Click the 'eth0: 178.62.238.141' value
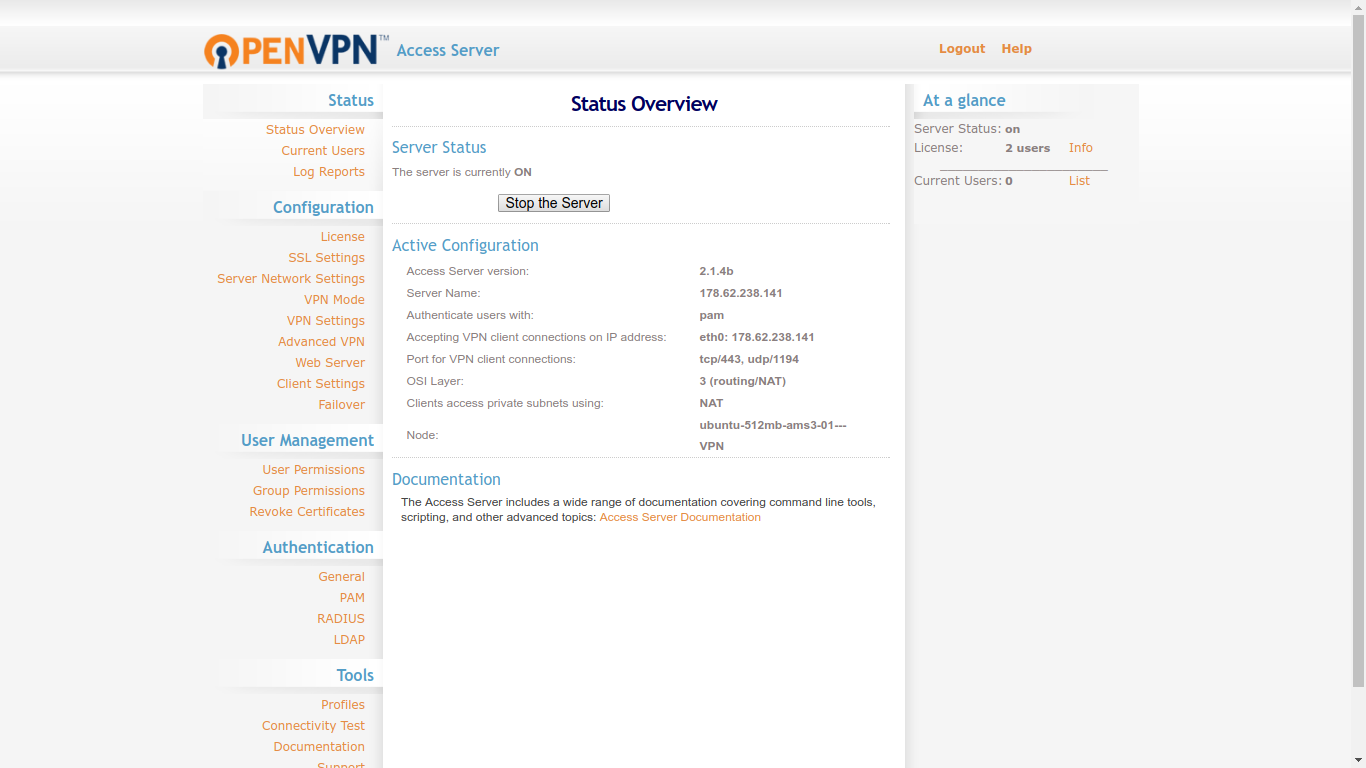The height and width of the screenshot is (768, 1366). [757, 338]
